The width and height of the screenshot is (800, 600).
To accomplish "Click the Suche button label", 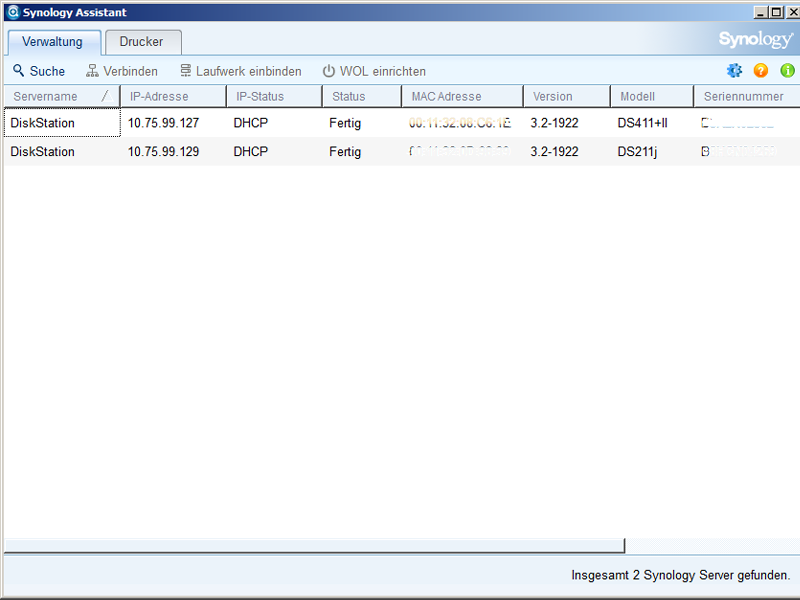I will 47,71.
